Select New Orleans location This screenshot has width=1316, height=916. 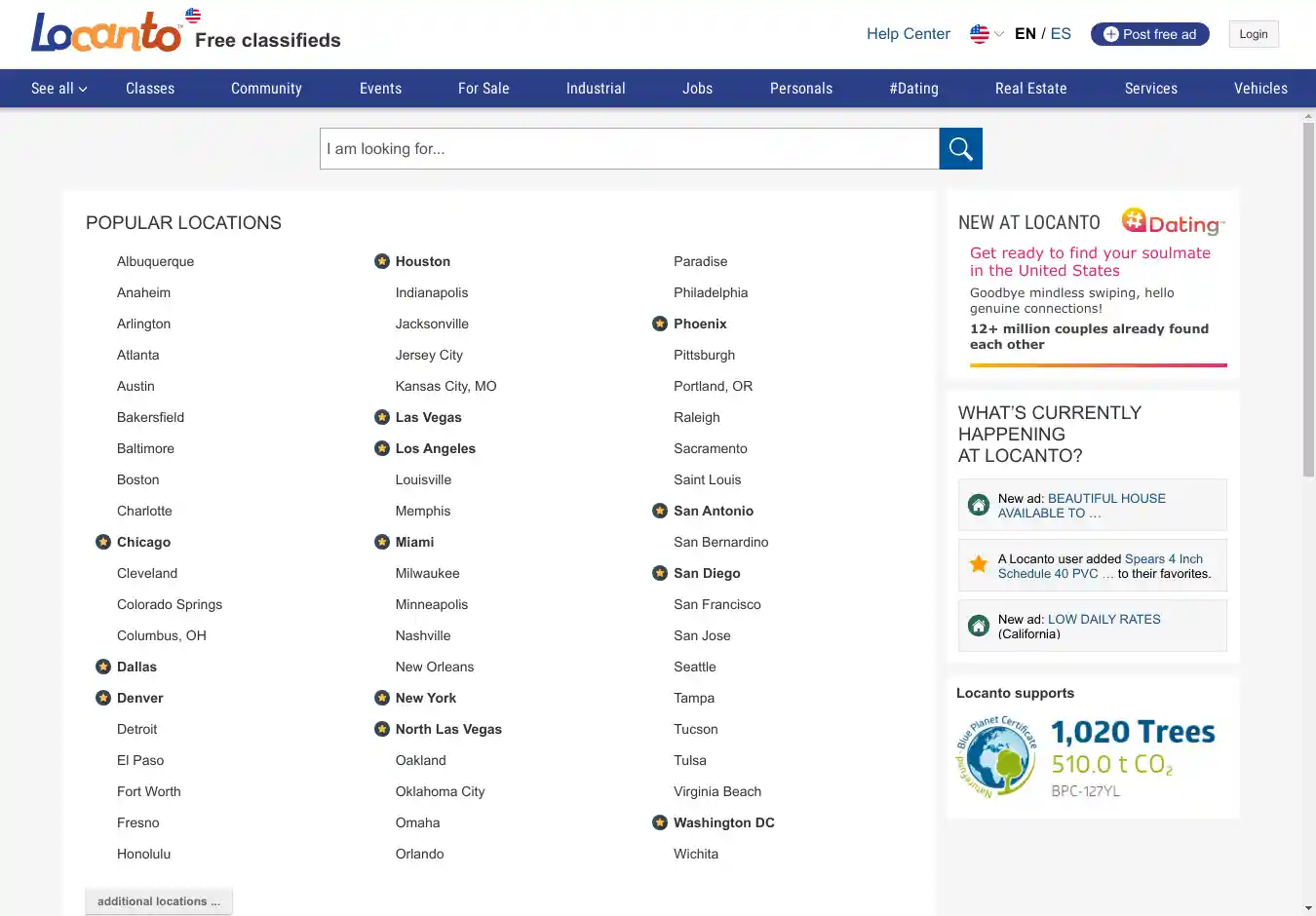tap(435, 667)
